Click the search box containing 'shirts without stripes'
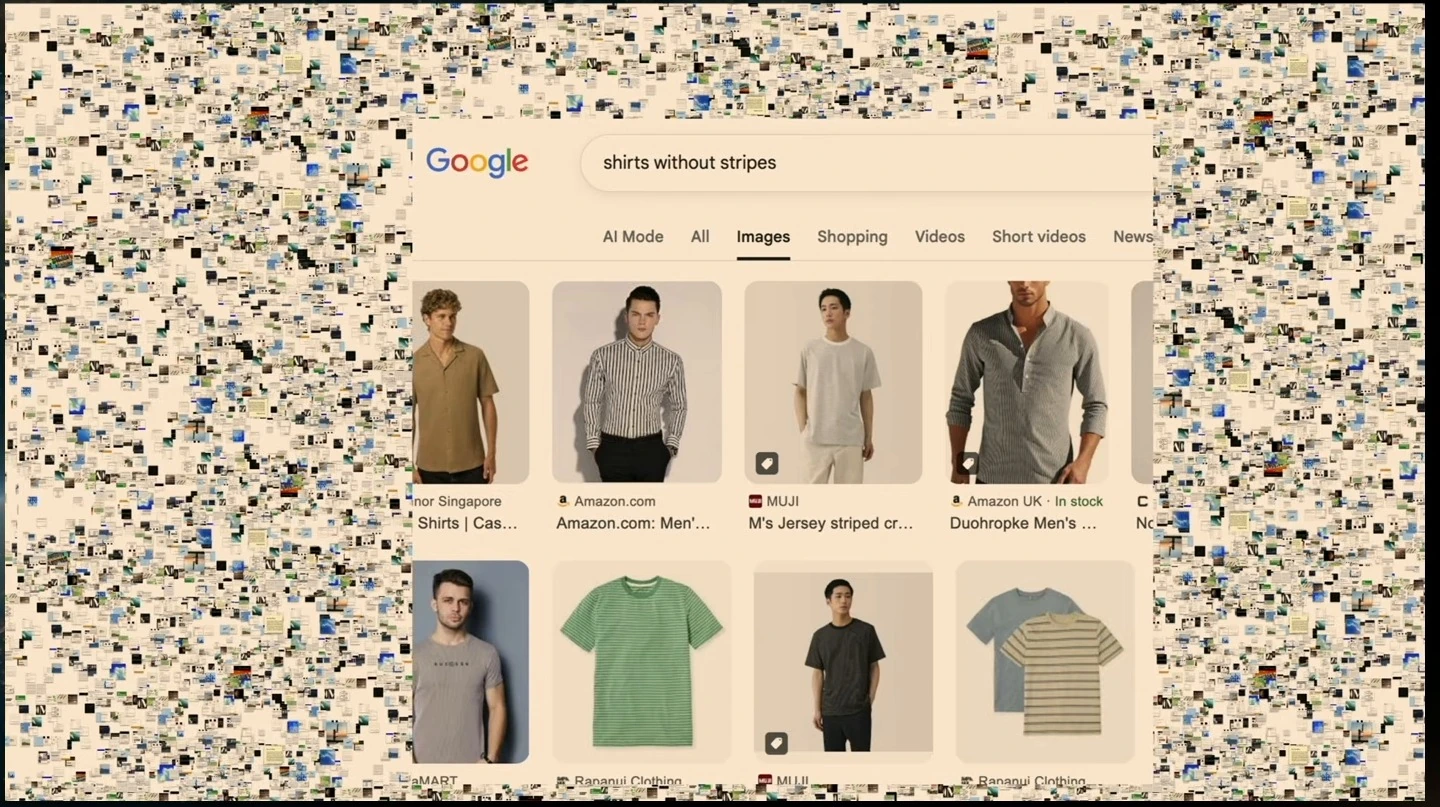 click(866, 163)
